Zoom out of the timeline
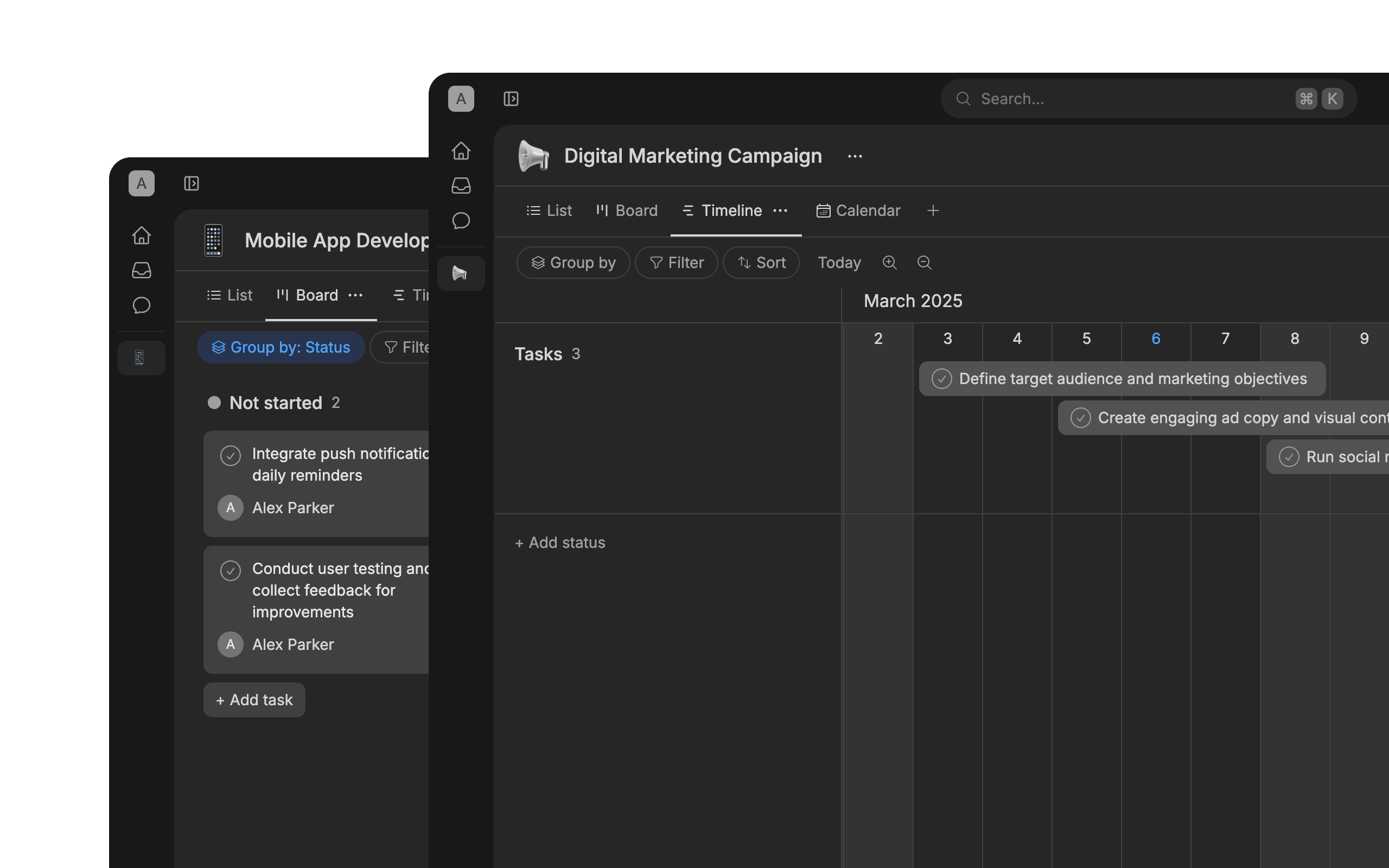Viewport: 1389px width, 868px height. point(924,263)
